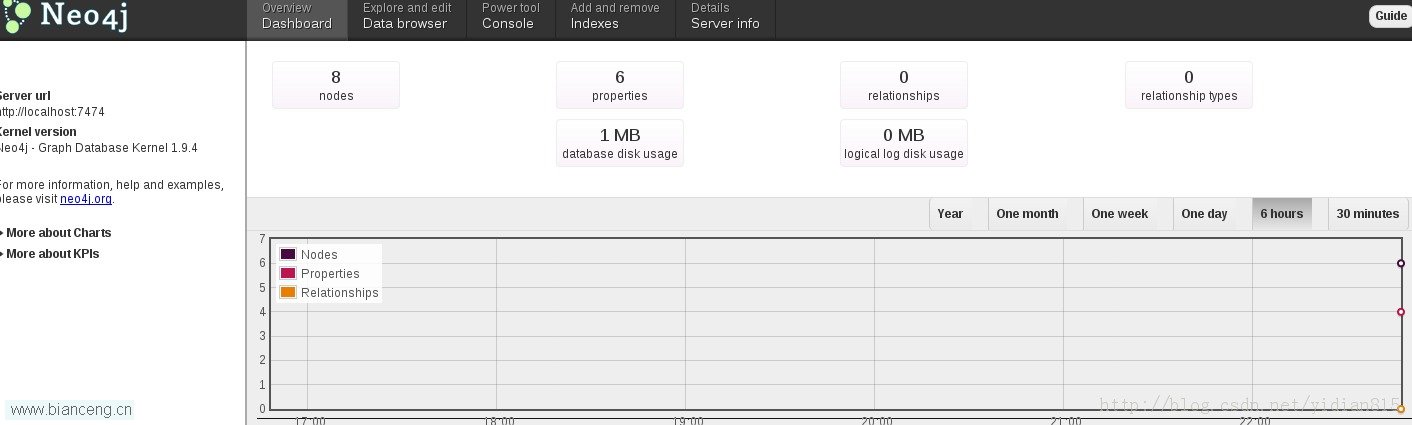Follow the neo4j.org link
Viewport: 1412px width, 425px height.
point(86,199)
